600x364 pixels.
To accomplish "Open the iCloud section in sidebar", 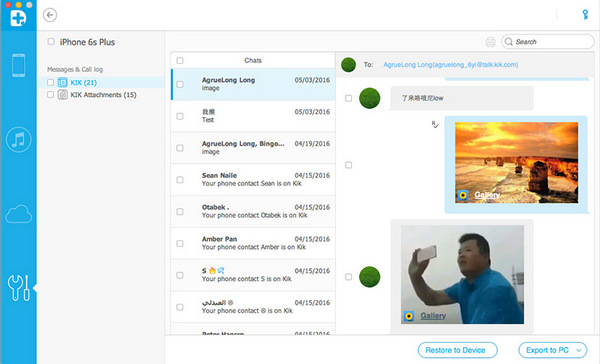I will pos(18,214).
